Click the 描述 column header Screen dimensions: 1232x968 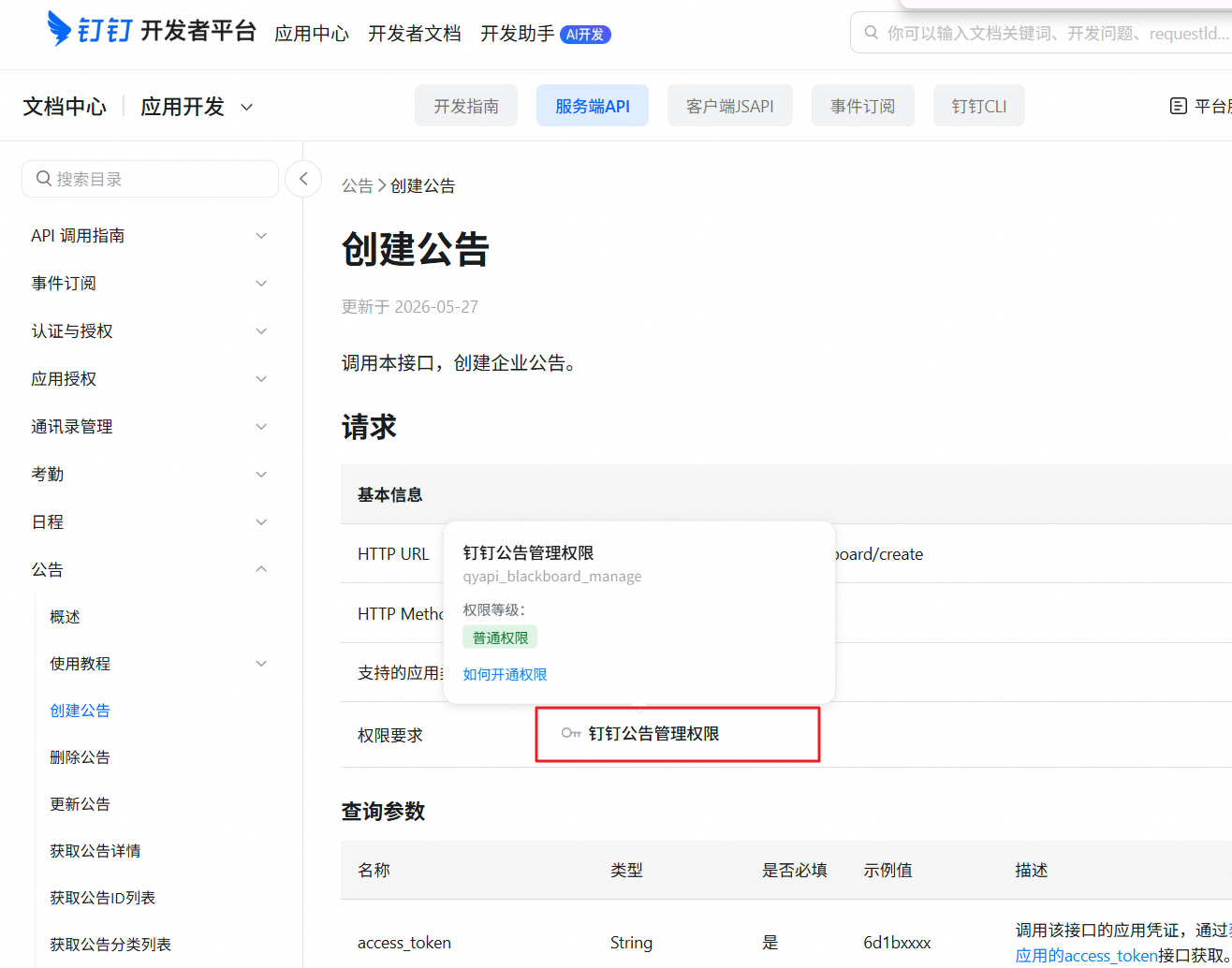[1032, 871]
